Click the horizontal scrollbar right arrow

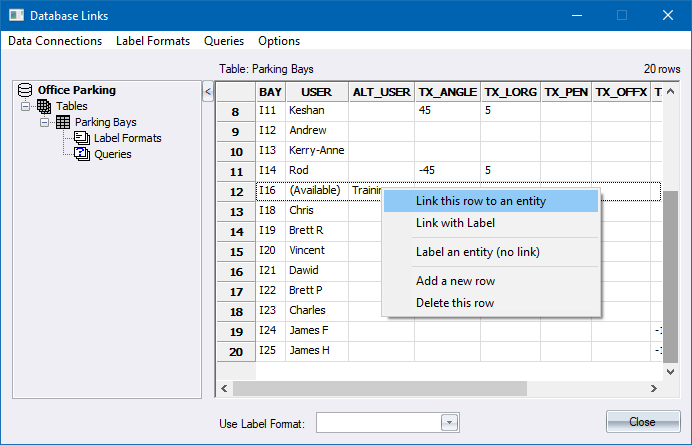pyautogui.click(x=655, y=388)
